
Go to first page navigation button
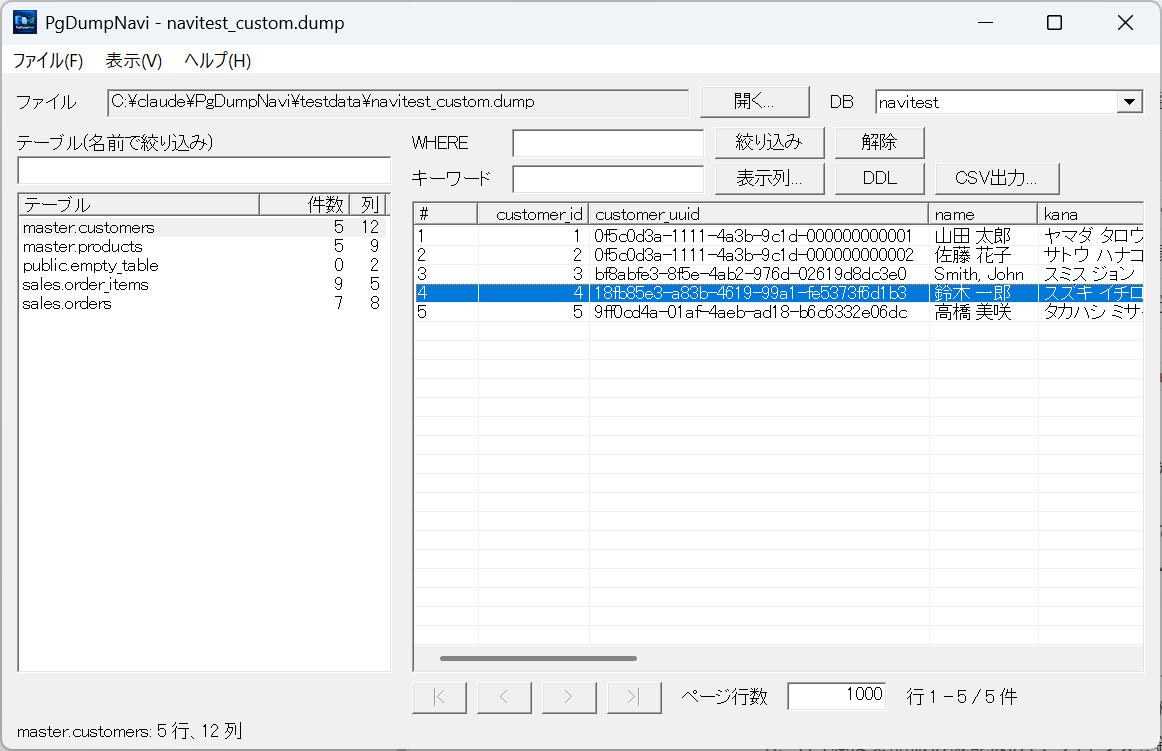pos(439,697)
